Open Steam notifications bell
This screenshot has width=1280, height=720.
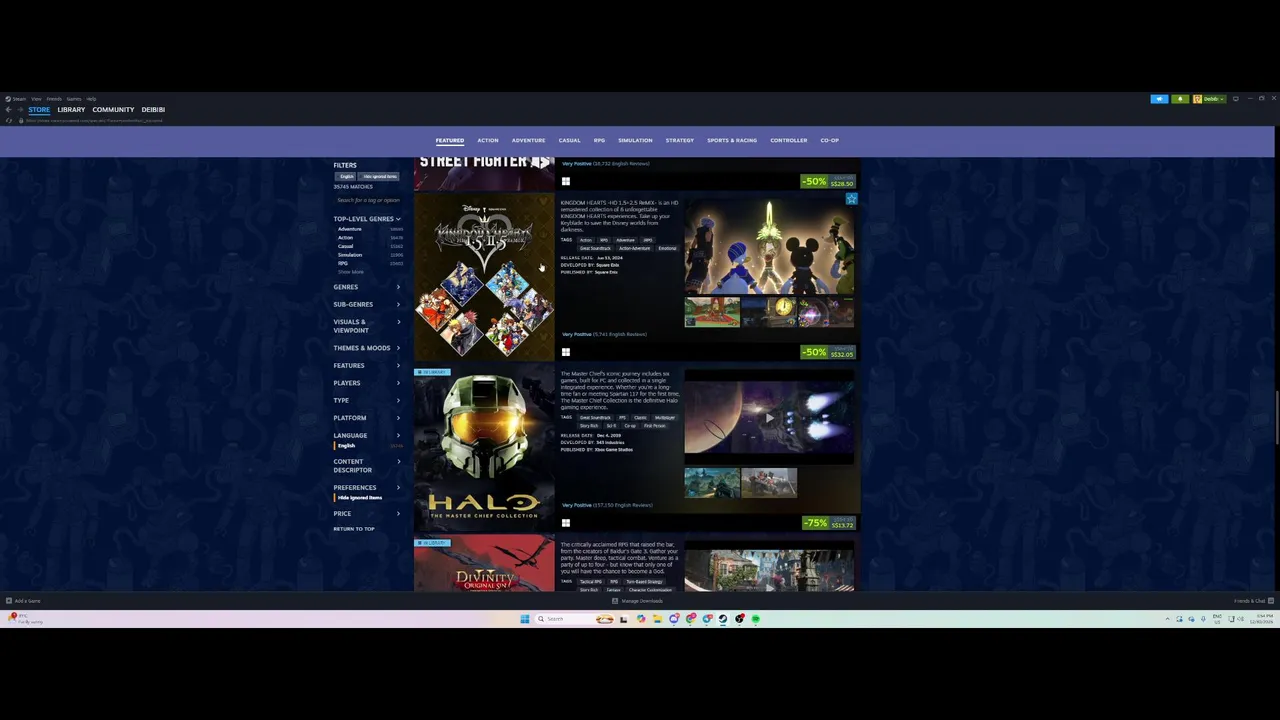(1180, 99)
